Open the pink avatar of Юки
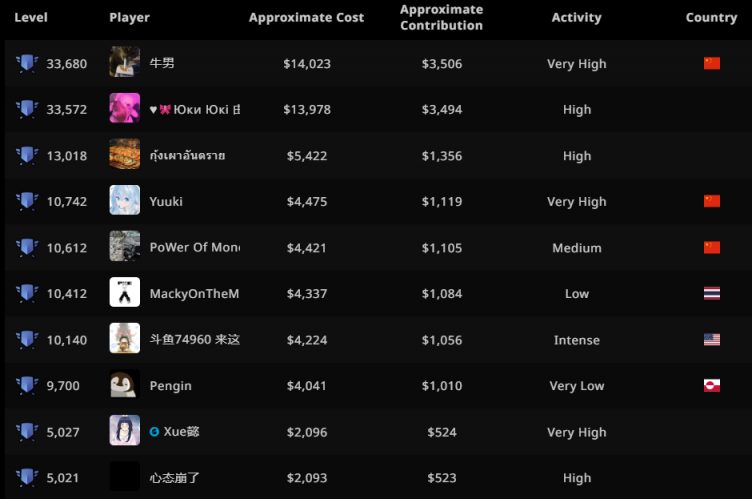Screen dimensions: 752x499 click(x=125, y=110)
